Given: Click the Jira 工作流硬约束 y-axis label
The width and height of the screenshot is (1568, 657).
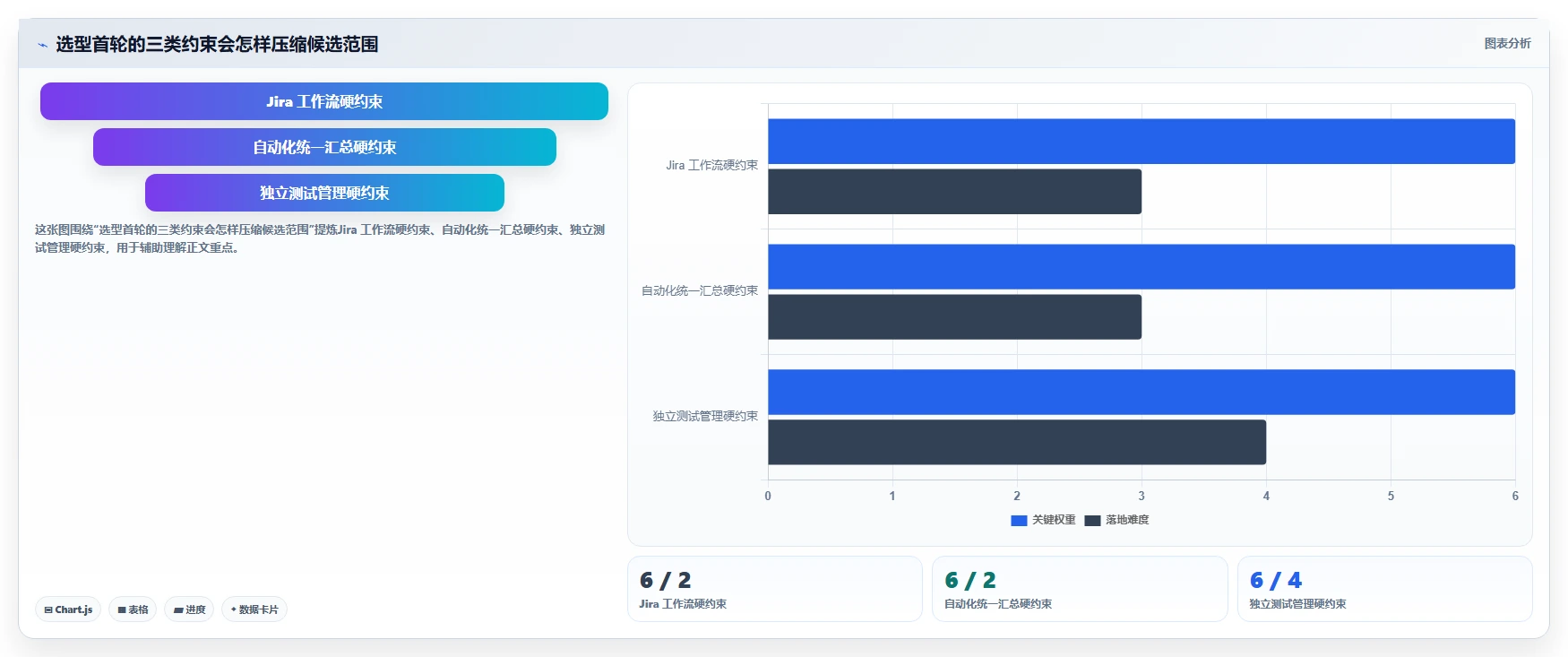Looking at the screenshot, I should tap(711, 166).
